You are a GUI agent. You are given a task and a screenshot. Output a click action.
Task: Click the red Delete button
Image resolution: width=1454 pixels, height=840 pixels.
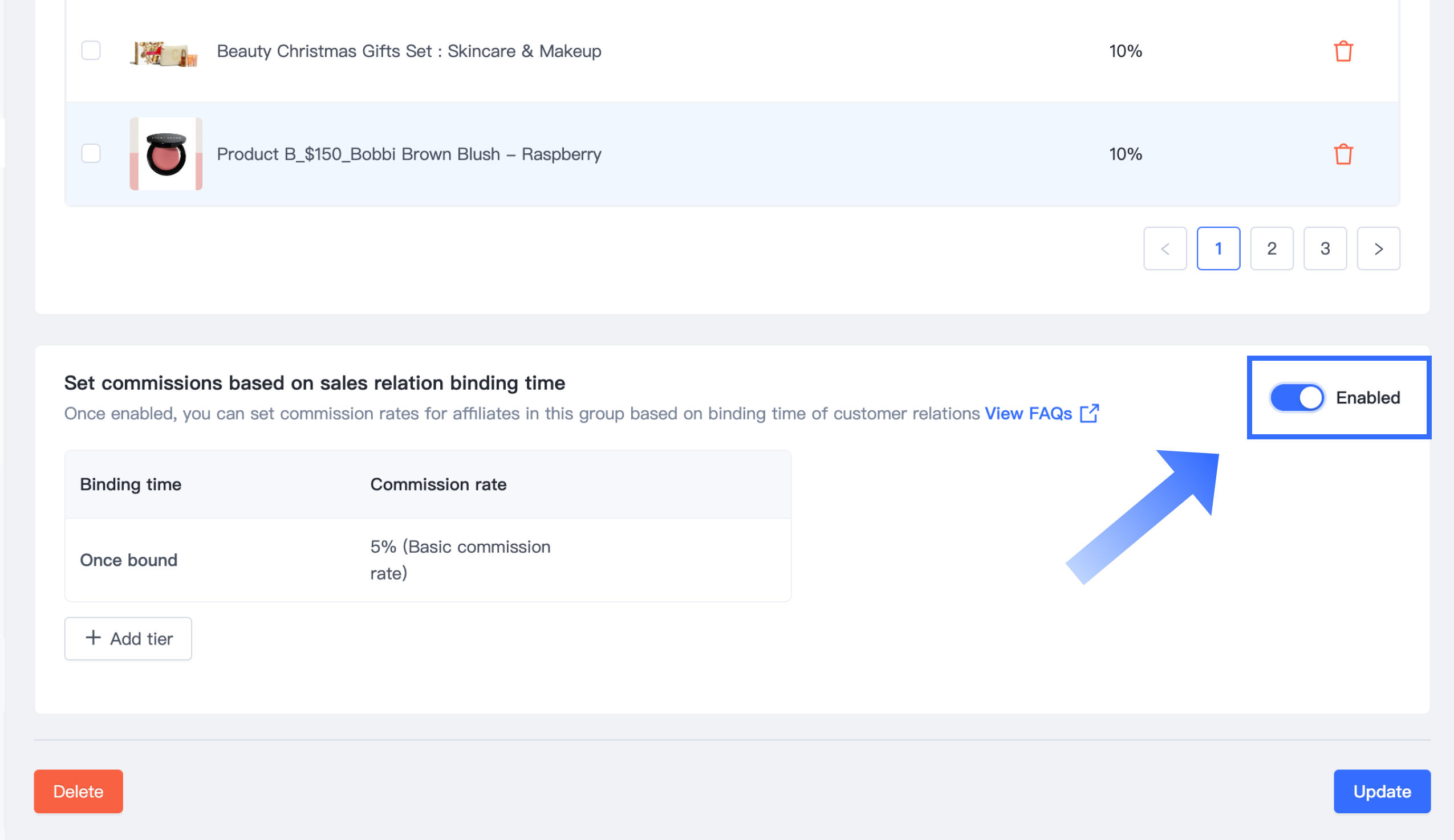pyautogui.click(x=79, y=791)
